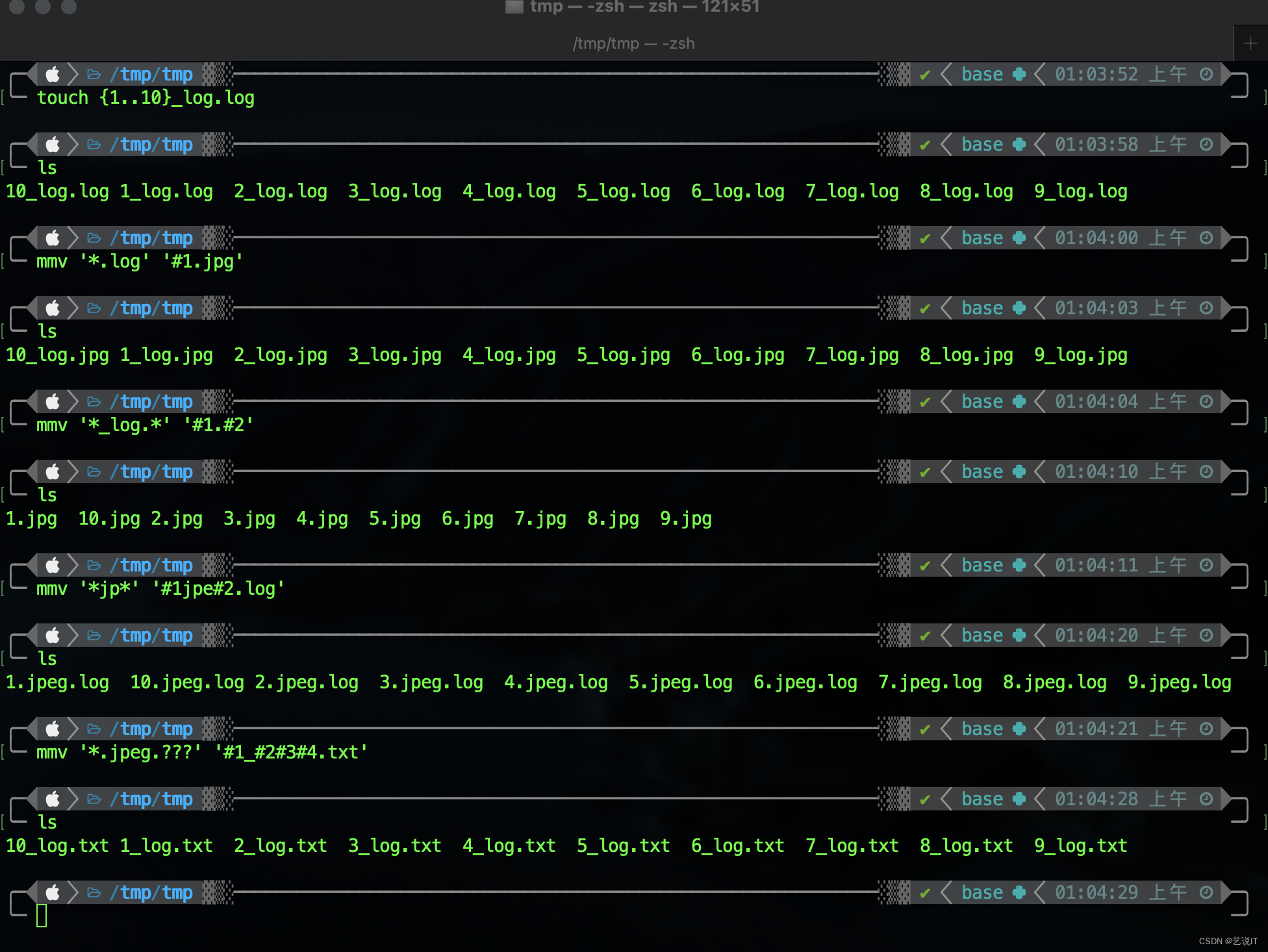The width and height of the screenshot is (1268, 952).
Task: Click the Apple logo in first prompt
Action: (x=53, y=75)
